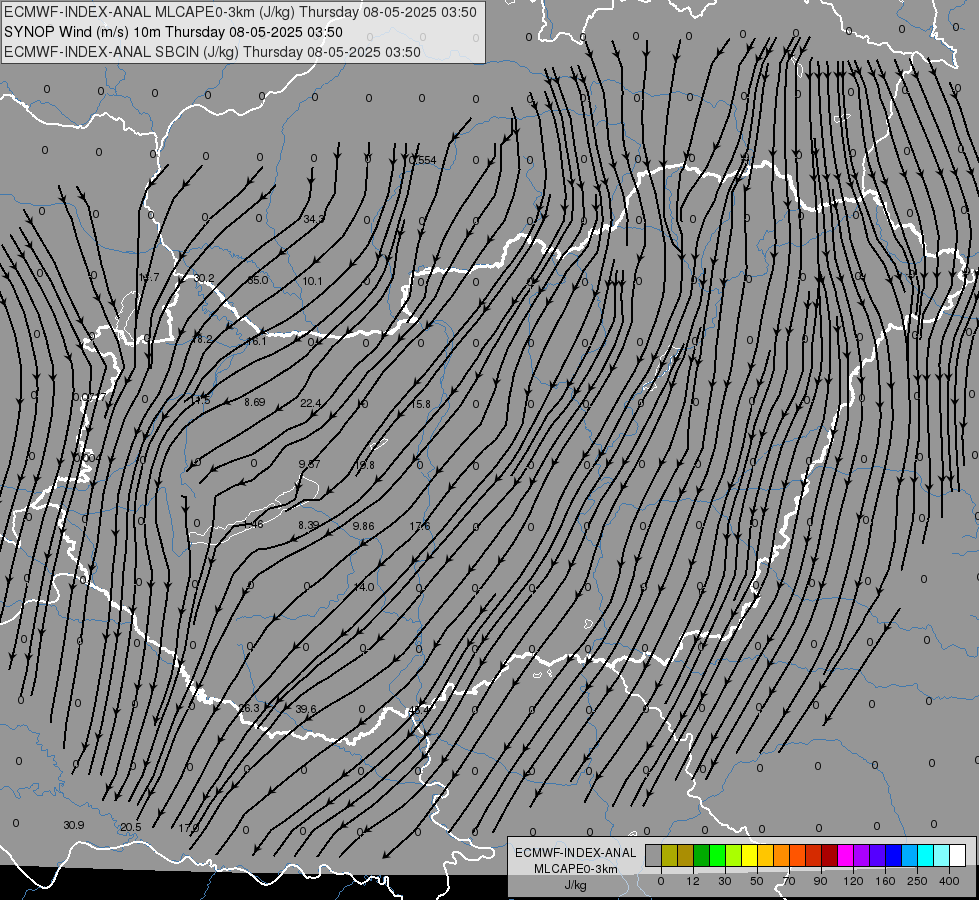The width and height of the screenshot is (979, 900).
Task: Click the magenta legend swatch
Action: pos(846,855)
